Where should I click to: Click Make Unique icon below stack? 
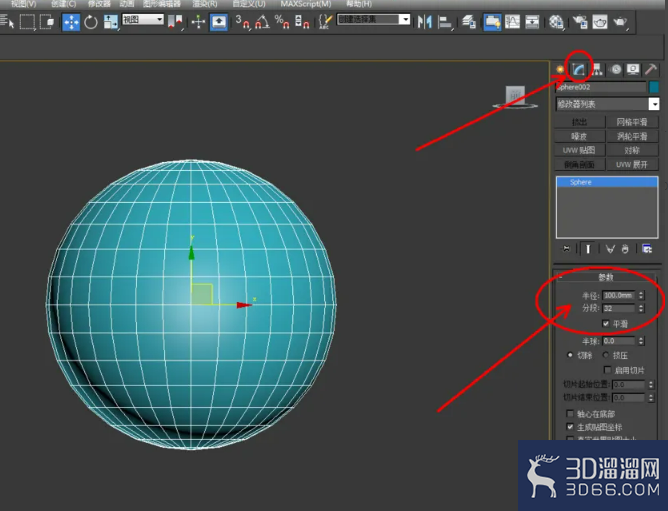[610, 249]
